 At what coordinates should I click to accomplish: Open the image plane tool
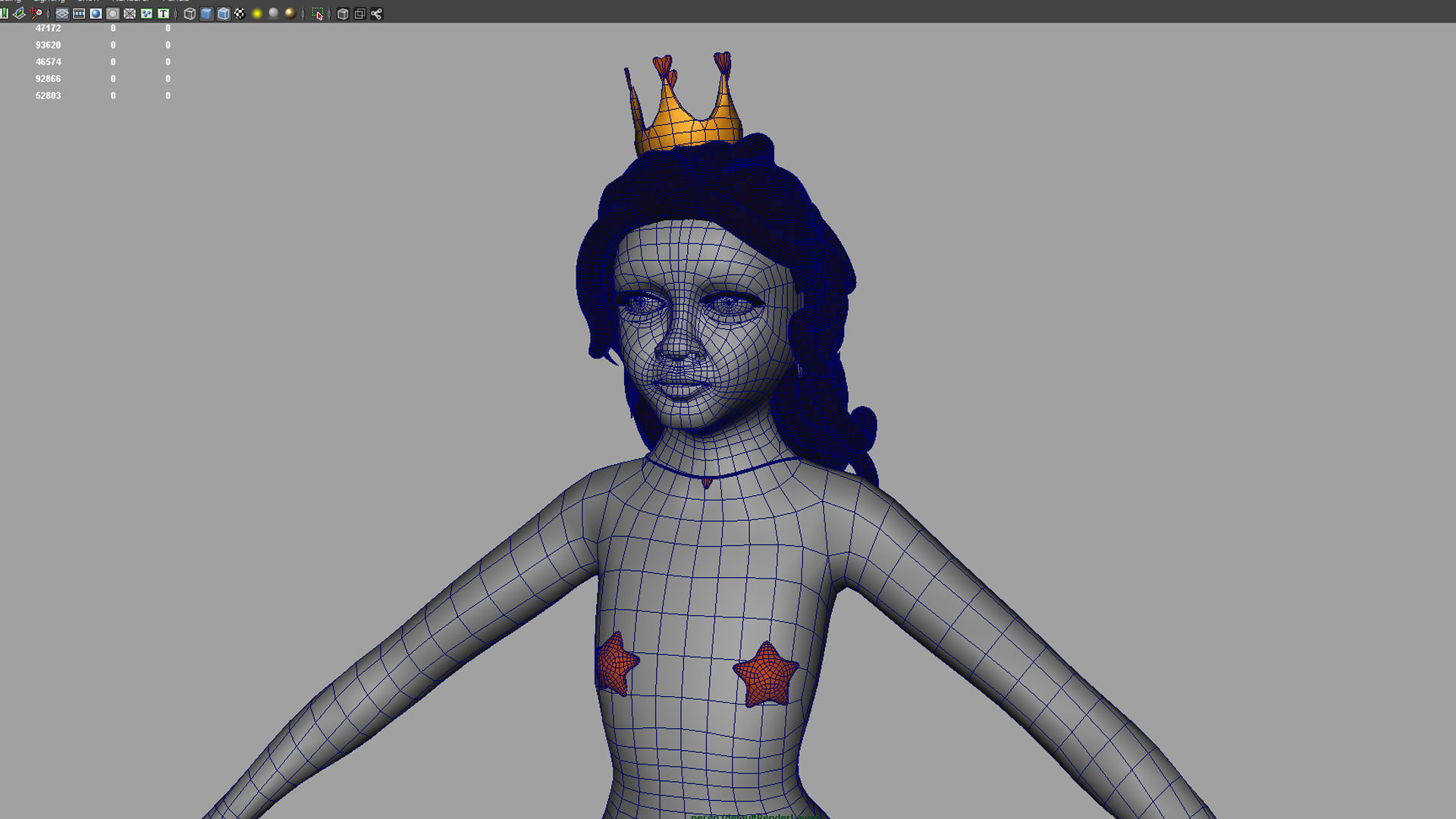20,14
